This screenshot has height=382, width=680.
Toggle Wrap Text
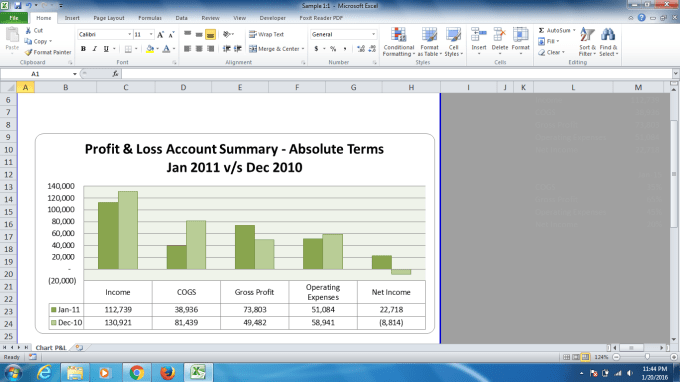266,34
